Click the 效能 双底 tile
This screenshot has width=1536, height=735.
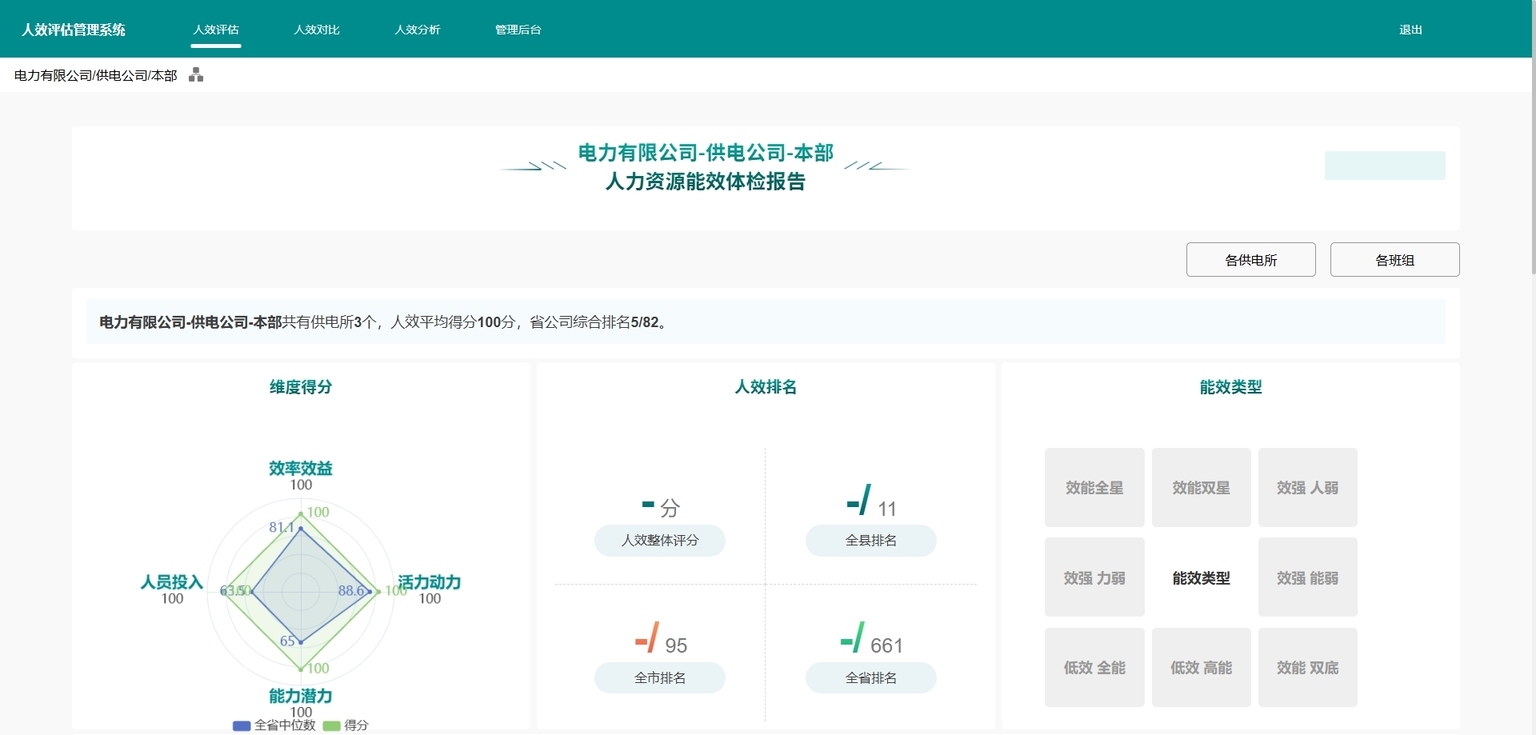[x=1307, y=668]
